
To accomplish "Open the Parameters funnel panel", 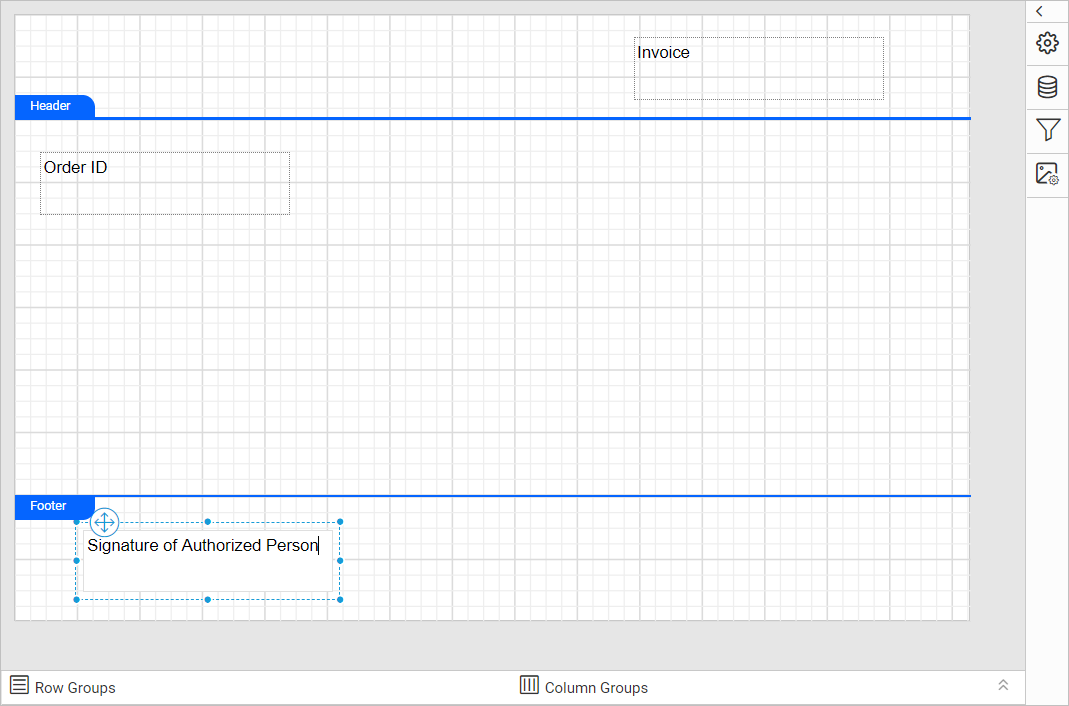I will click(x=1047, y=129).
